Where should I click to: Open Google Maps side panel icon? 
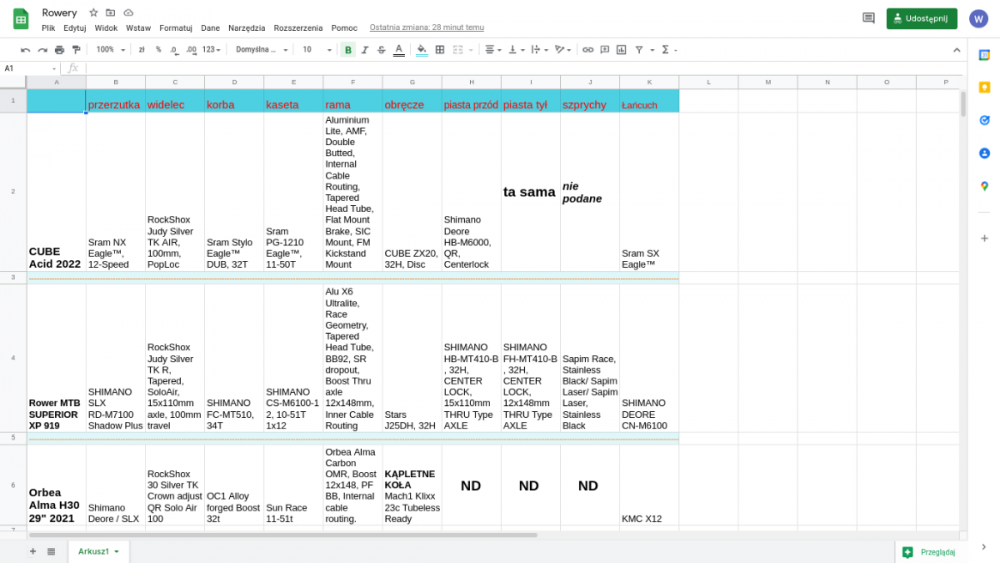(984, 186)
